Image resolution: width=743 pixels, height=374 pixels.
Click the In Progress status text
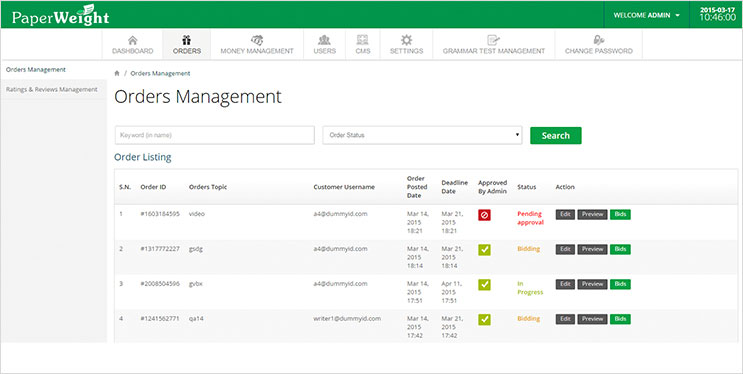coord(530,288)
